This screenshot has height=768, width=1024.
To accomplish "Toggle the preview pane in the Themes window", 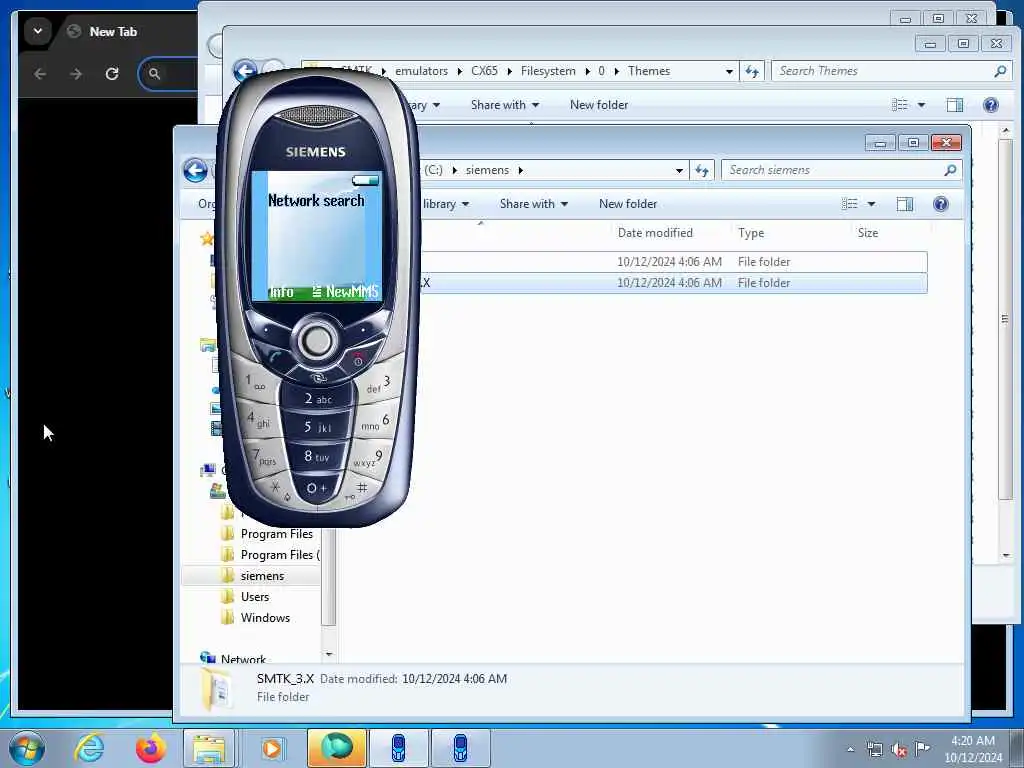I will coord(955,104).
